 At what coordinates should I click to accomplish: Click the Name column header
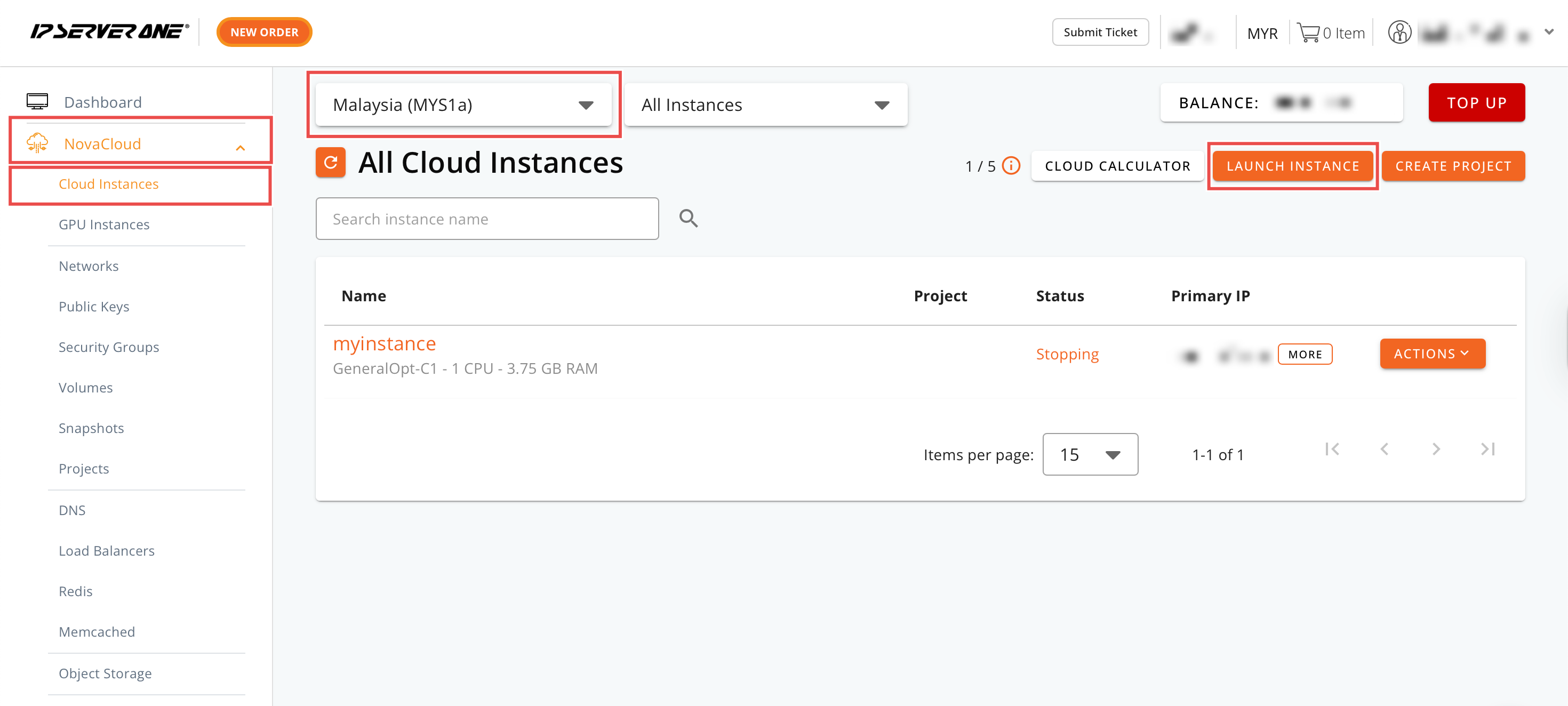pos(363,296)
